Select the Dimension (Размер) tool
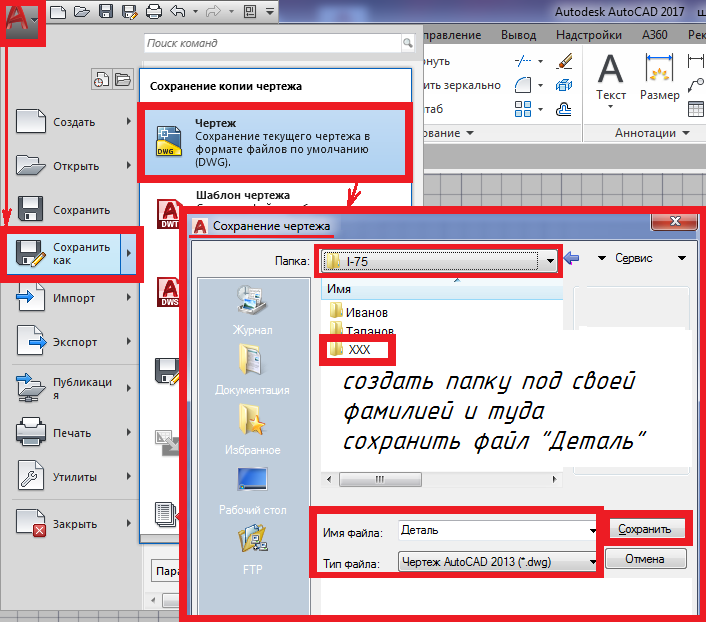This screenshot has height=622, width=706. (x=660, y=78)
